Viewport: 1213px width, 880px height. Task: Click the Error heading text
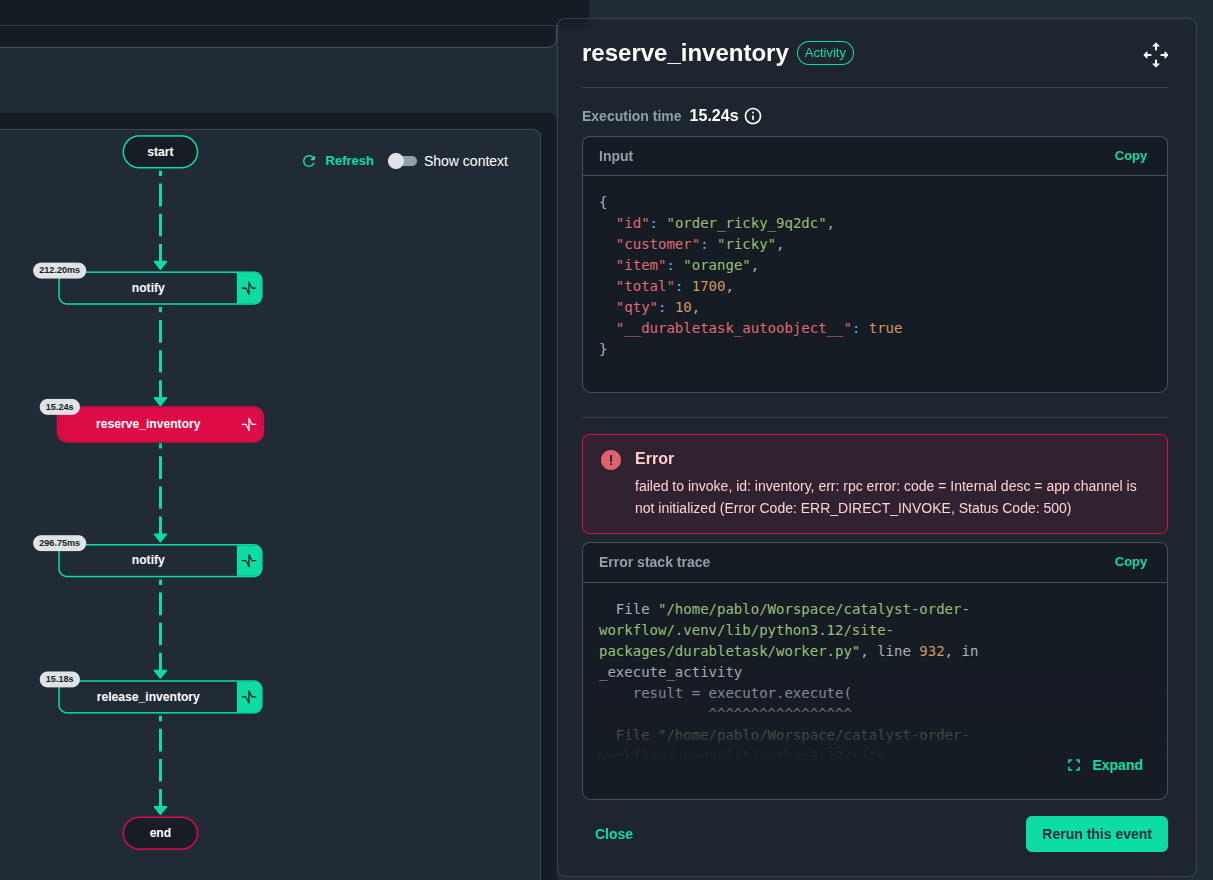(655, 458)
